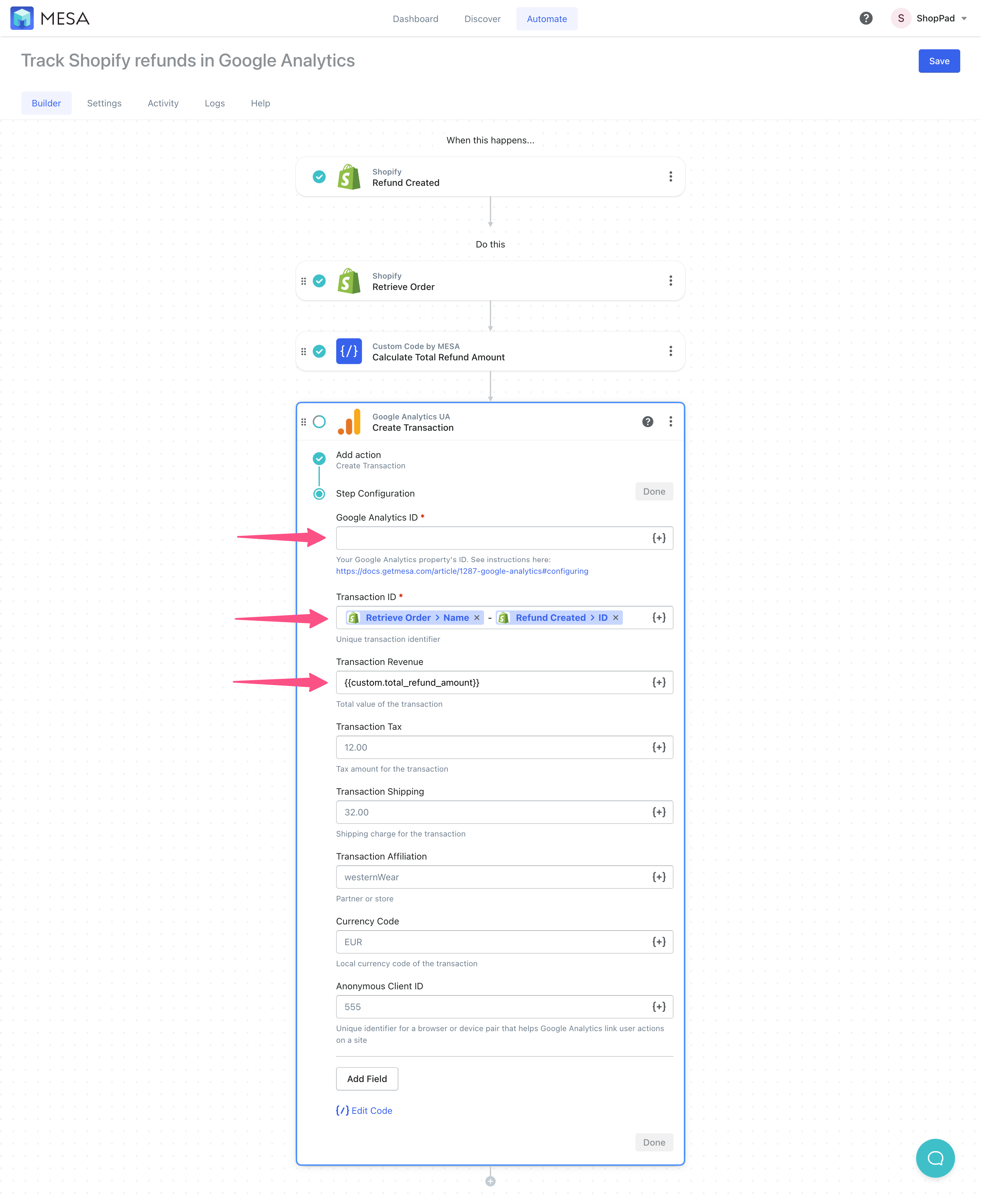Image resolution: width=981 pixels, height=1204 pixels.
Task: Open the Retrieve Order step options menu
Action: tap(671, 281)
